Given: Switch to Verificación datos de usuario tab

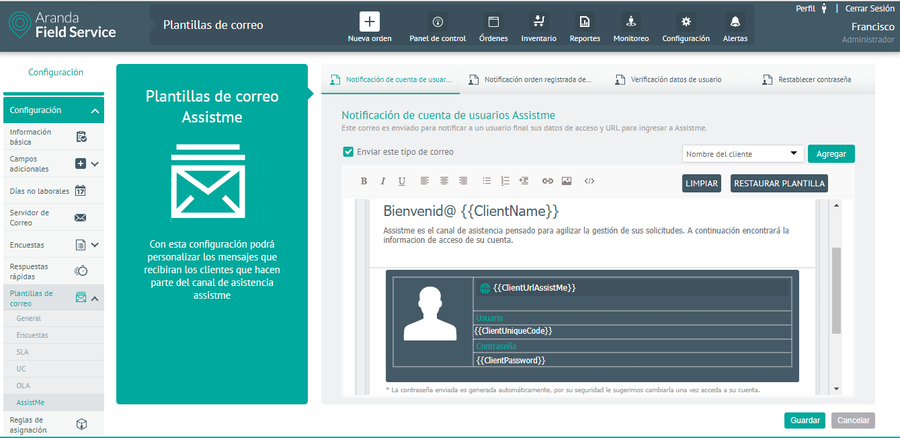Looking at the screenshot, I should (668, 80).
